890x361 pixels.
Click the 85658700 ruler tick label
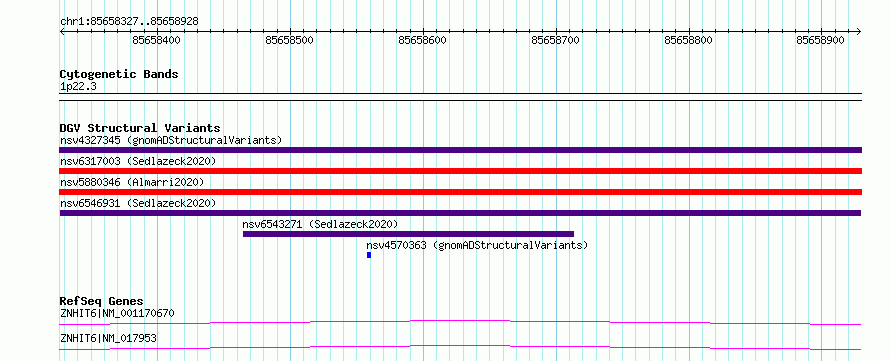click(x=555, y=40)
